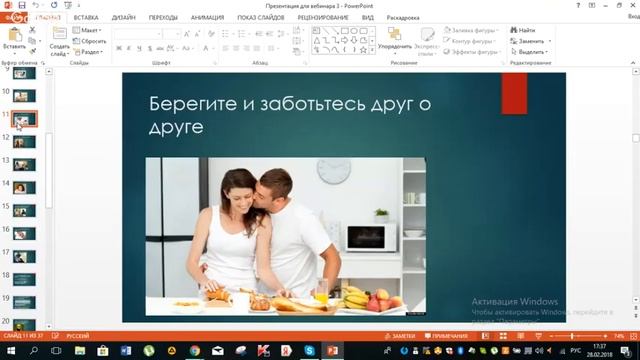Toggle center text alignment

tap(236, 48)
